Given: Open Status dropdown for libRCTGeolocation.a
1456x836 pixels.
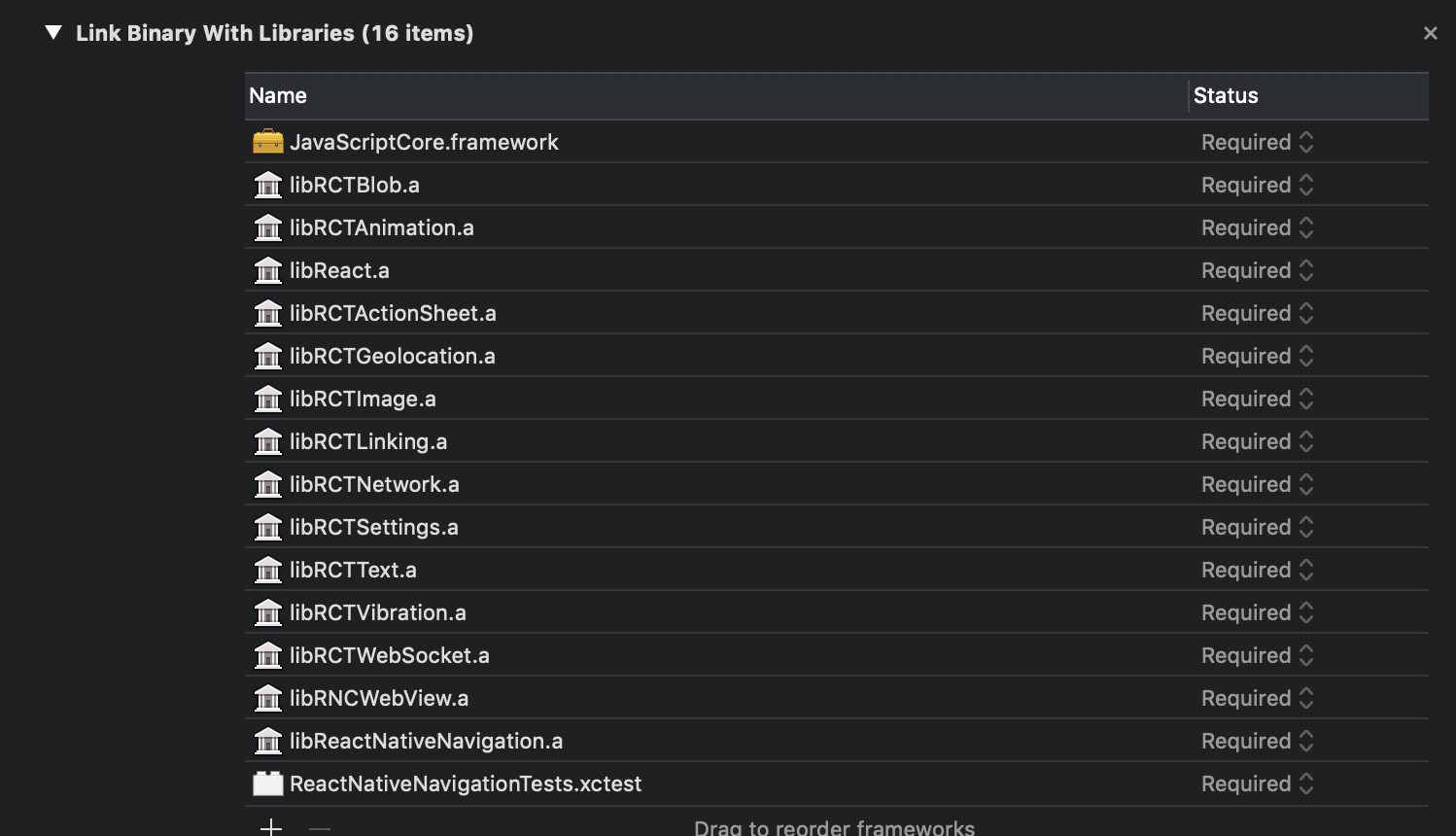Looking at the screenshot, I should pos(1257,356).
